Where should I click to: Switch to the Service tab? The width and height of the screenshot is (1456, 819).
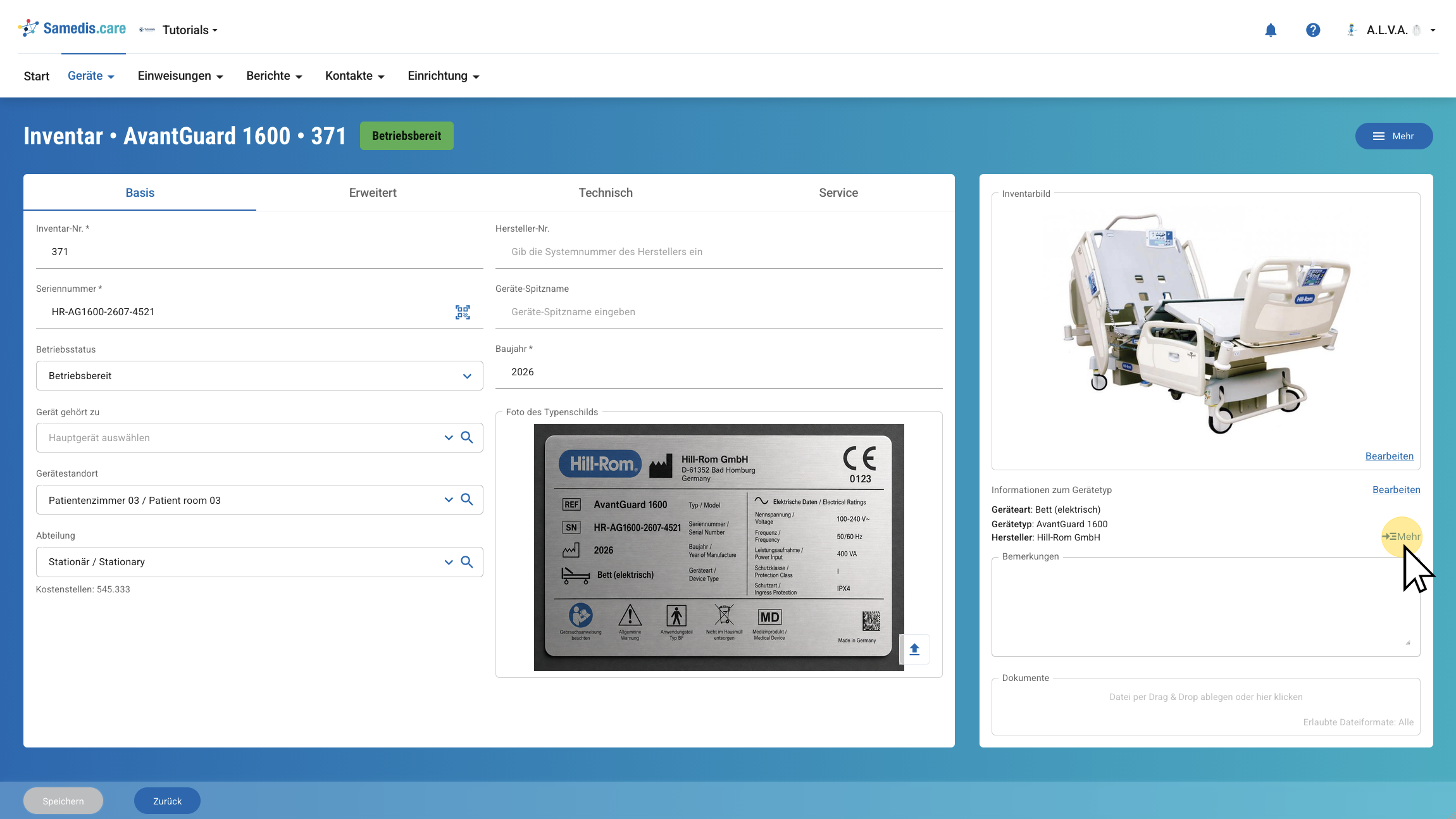838,193
